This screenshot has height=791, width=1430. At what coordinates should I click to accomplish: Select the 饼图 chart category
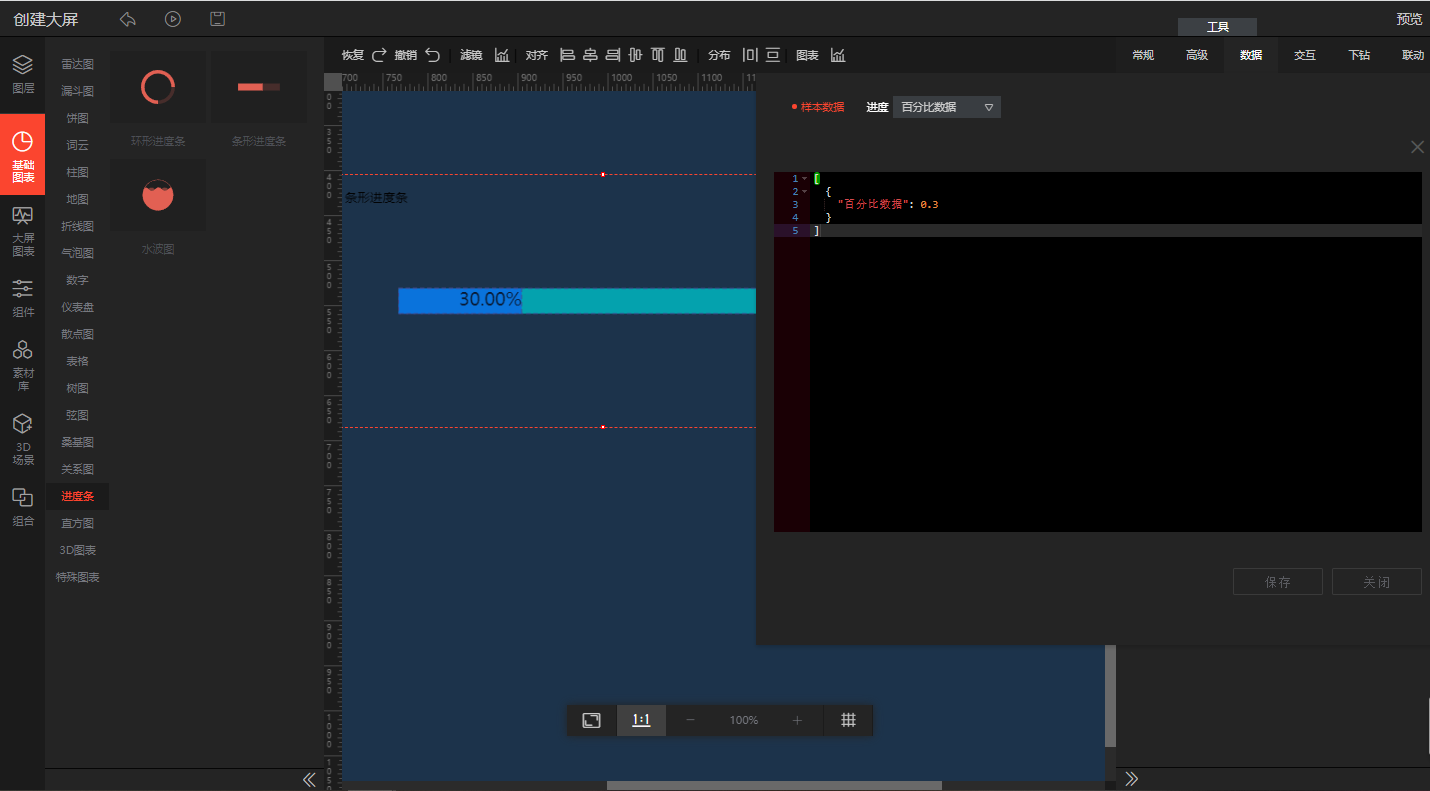(x=78, y=118)
